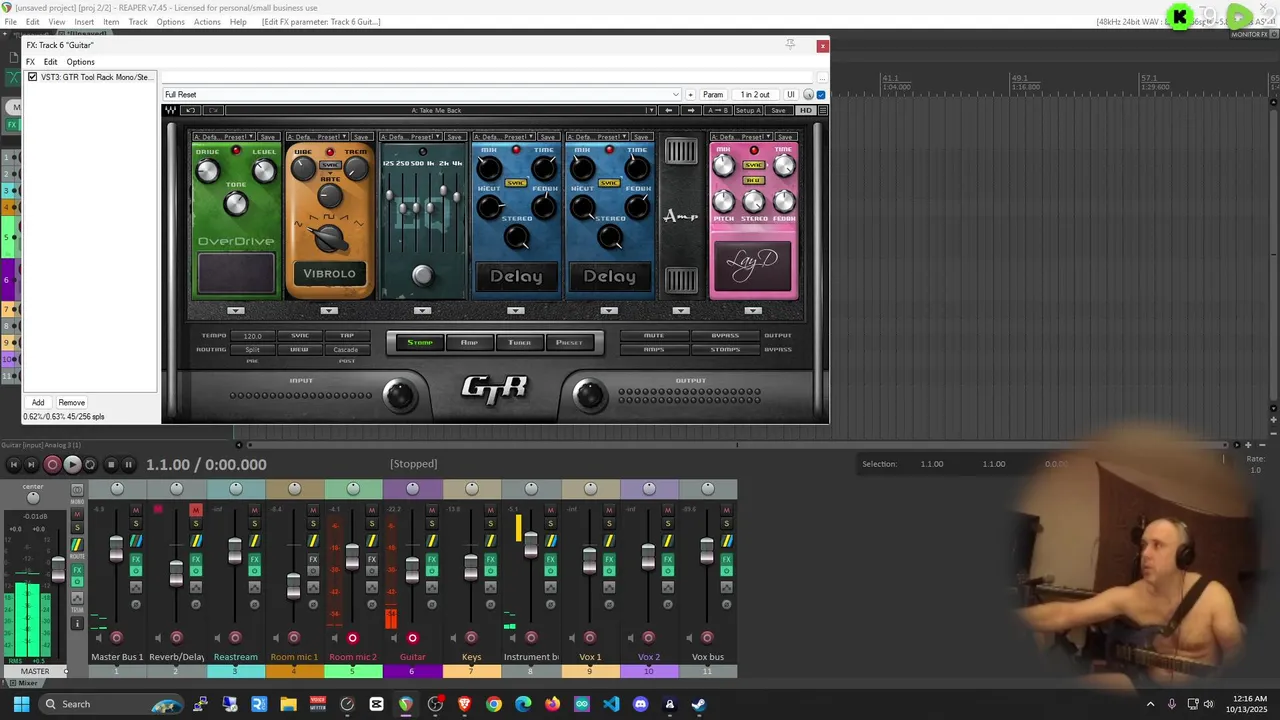Disarm recording on the Guitar track
Viewport: 1280px width, 720px height.
412,638
